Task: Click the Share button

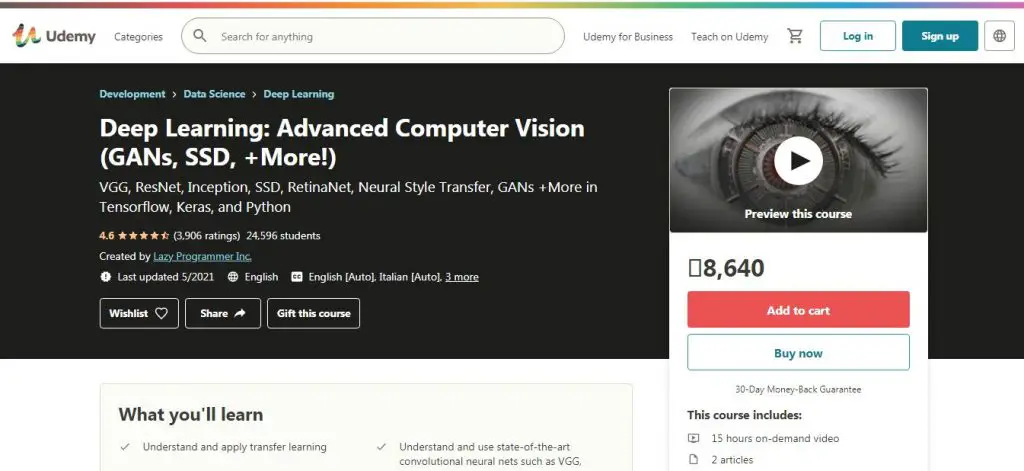Action: 224,313
